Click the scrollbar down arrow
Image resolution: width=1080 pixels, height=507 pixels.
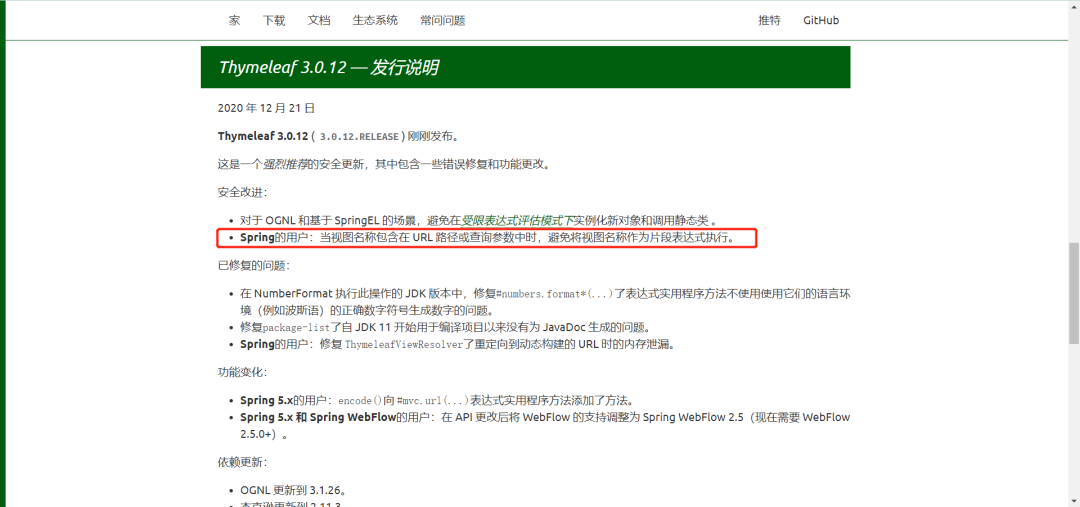point(1074,501)
